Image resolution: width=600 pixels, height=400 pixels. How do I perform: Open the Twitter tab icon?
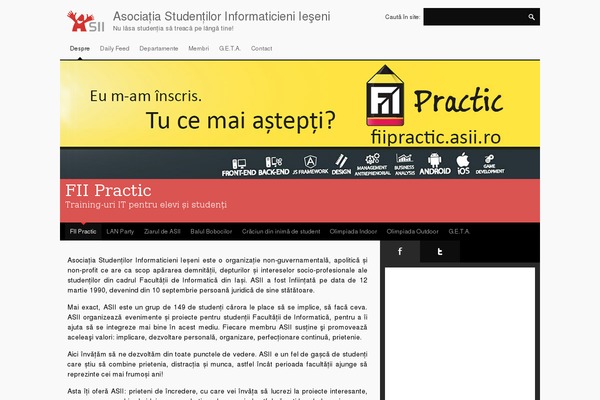pyautogui.click(x=440, y=251)
